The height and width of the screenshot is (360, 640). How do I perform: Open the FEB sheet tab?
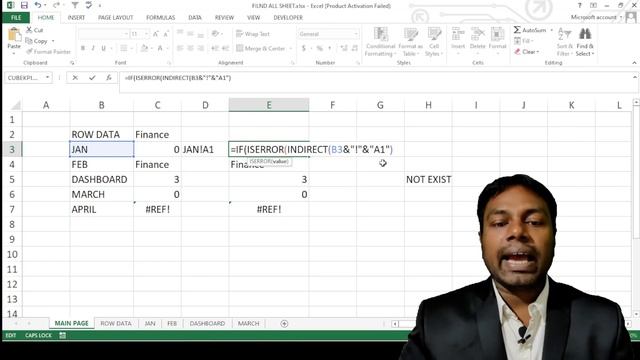(x=172, y=323)
